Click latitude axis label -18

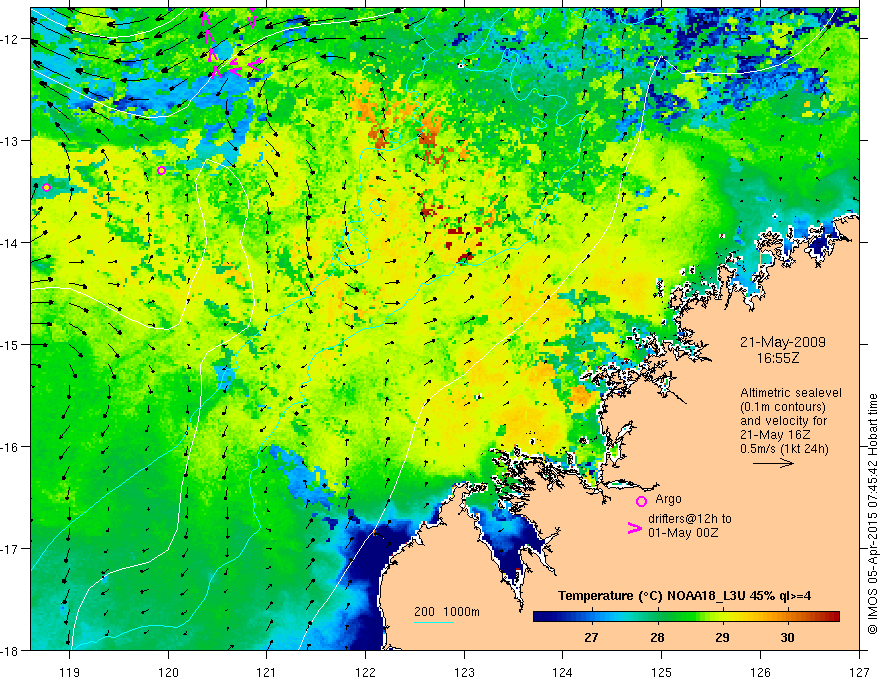pos(10,651)
